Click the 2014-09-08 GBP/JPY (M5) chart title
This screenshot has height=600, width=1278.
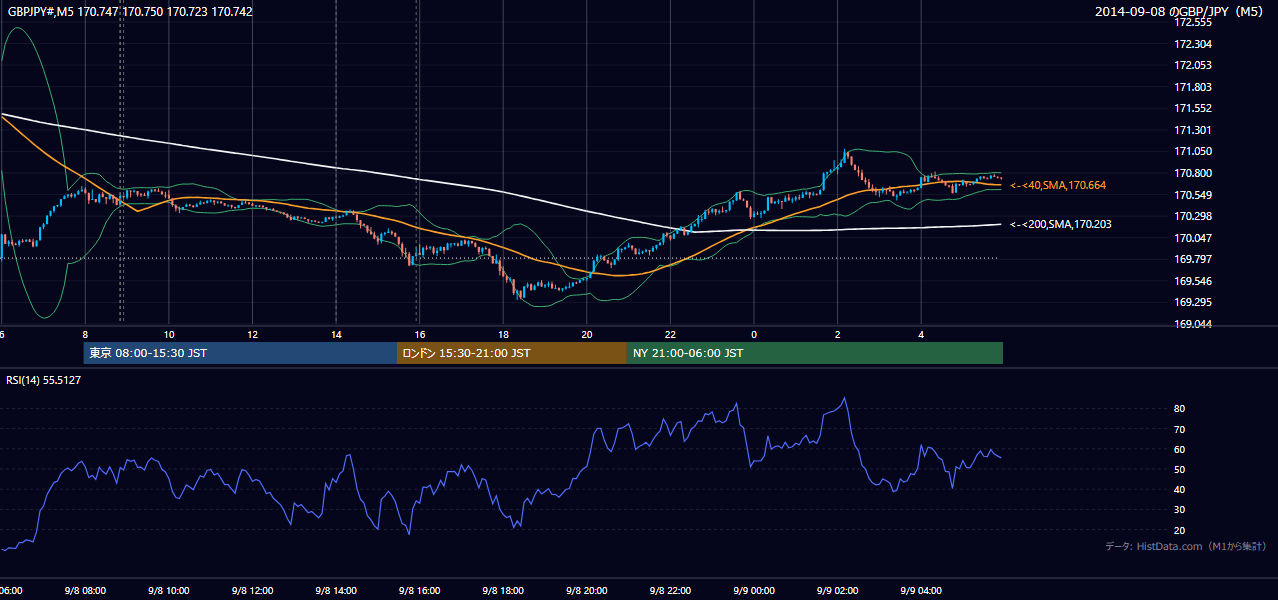pos(1180,12)
